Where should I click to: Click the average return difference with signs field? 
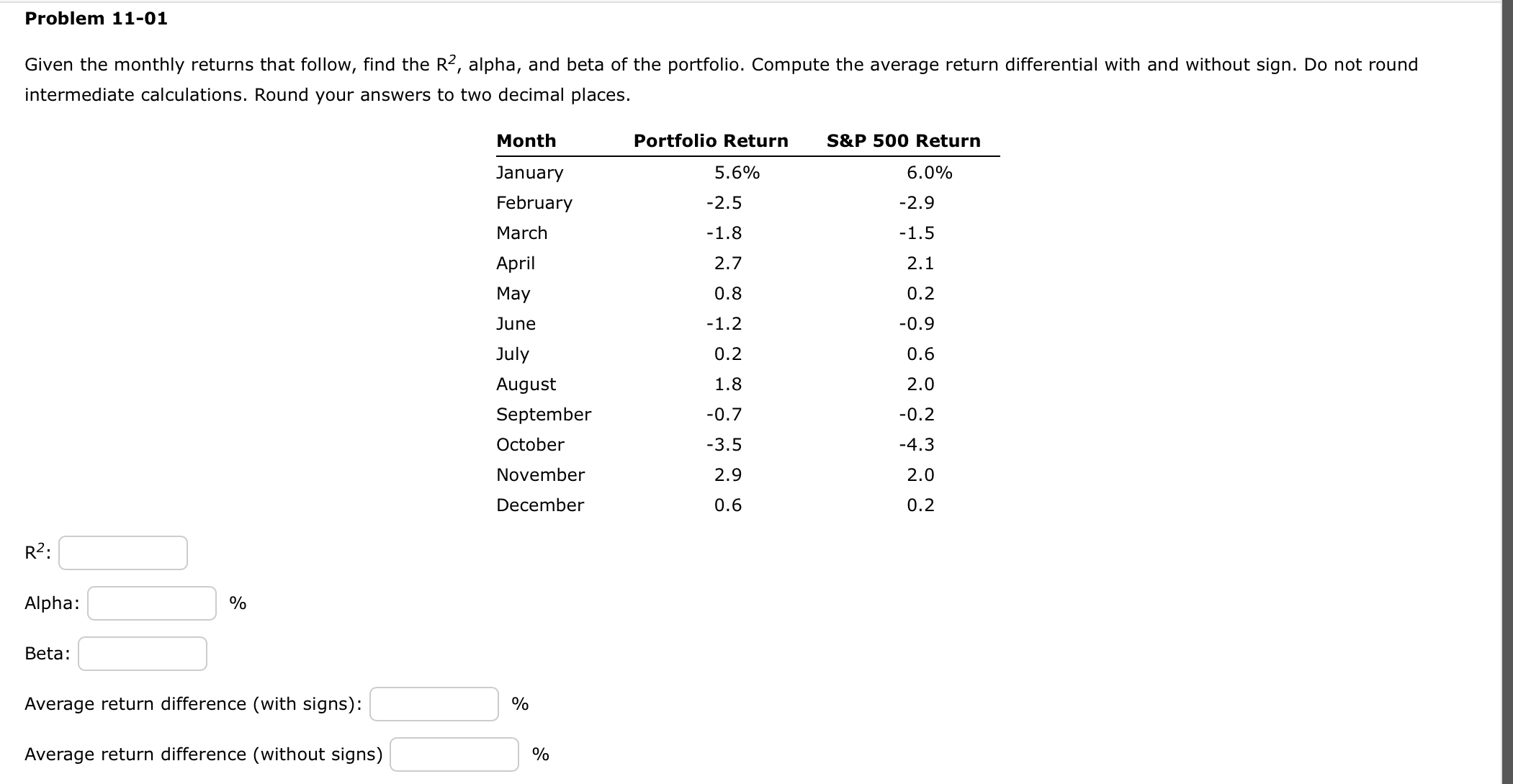tap(433, 704)
